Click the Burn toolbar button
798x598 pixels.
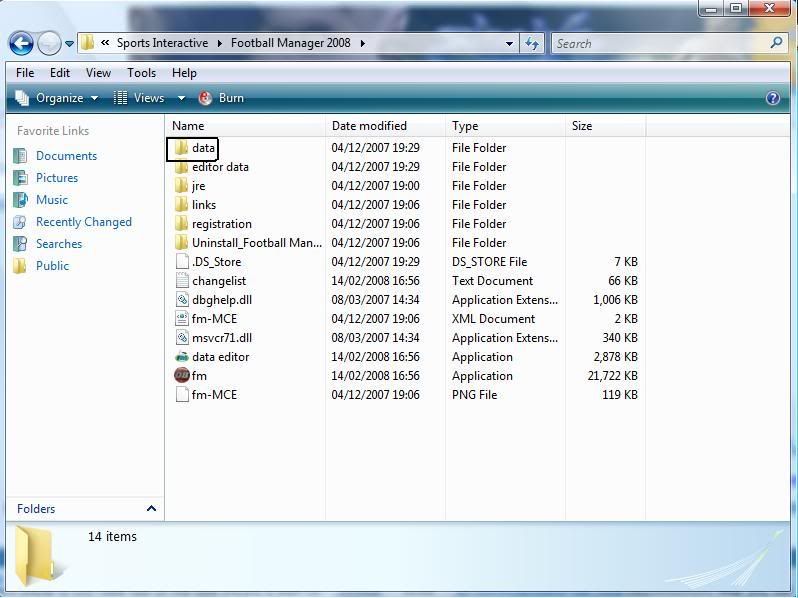click(221, 98)
